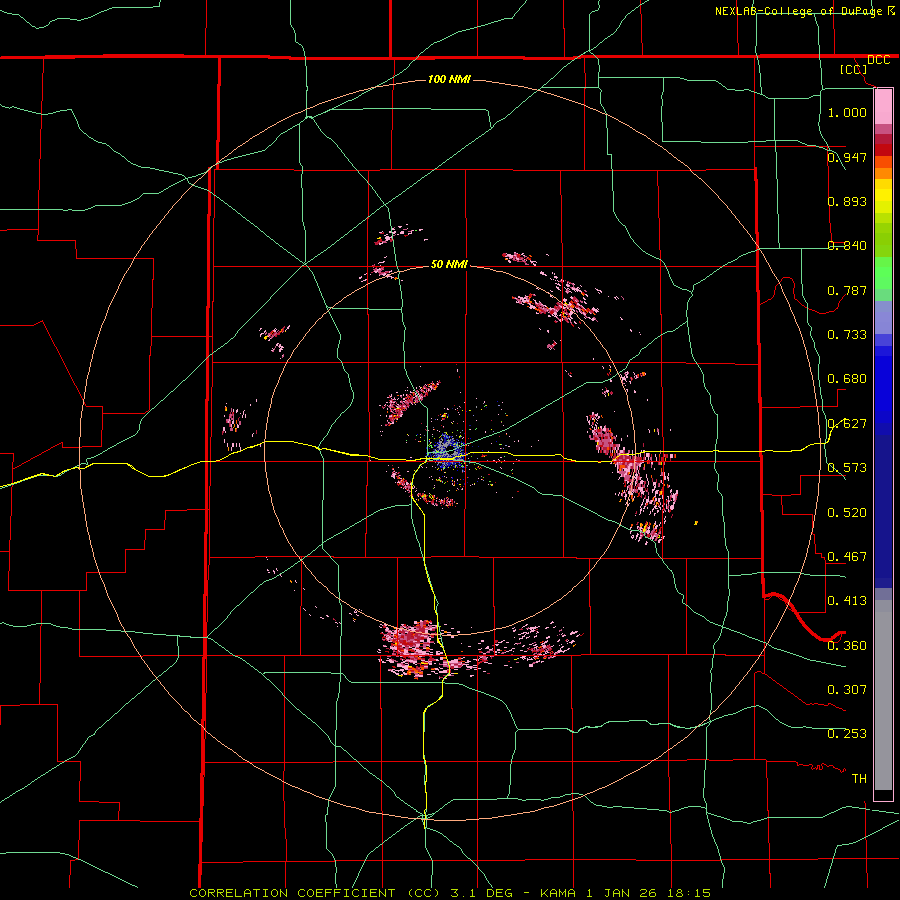
Task: Click the 0.520 color scale value
Action: click(x=847, y=512)
